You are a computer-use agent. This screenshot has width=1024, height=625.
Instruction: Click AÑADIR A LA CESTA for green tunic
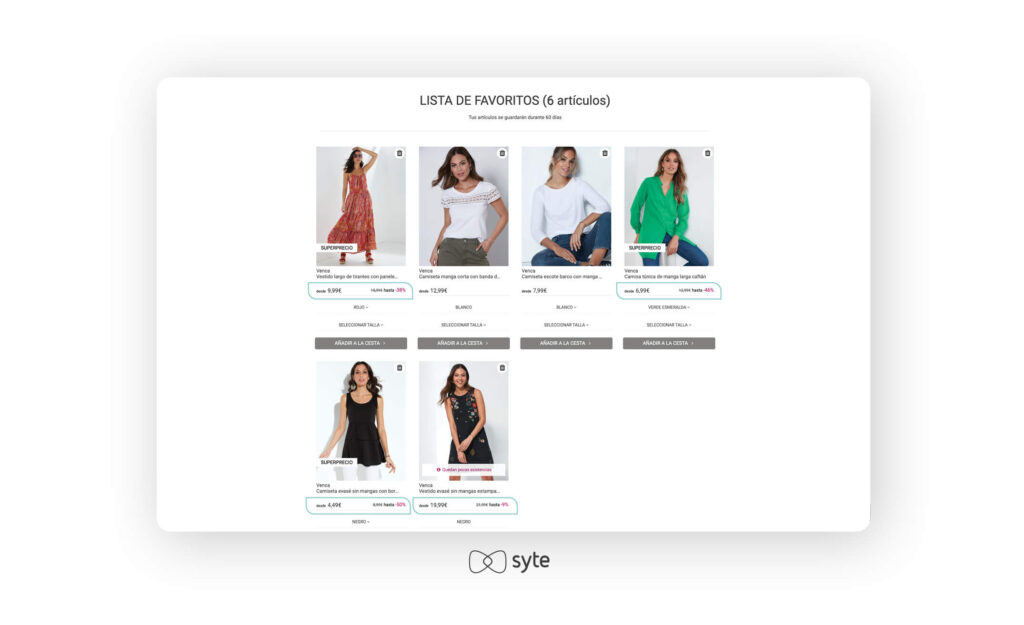(x=669, y=343)
